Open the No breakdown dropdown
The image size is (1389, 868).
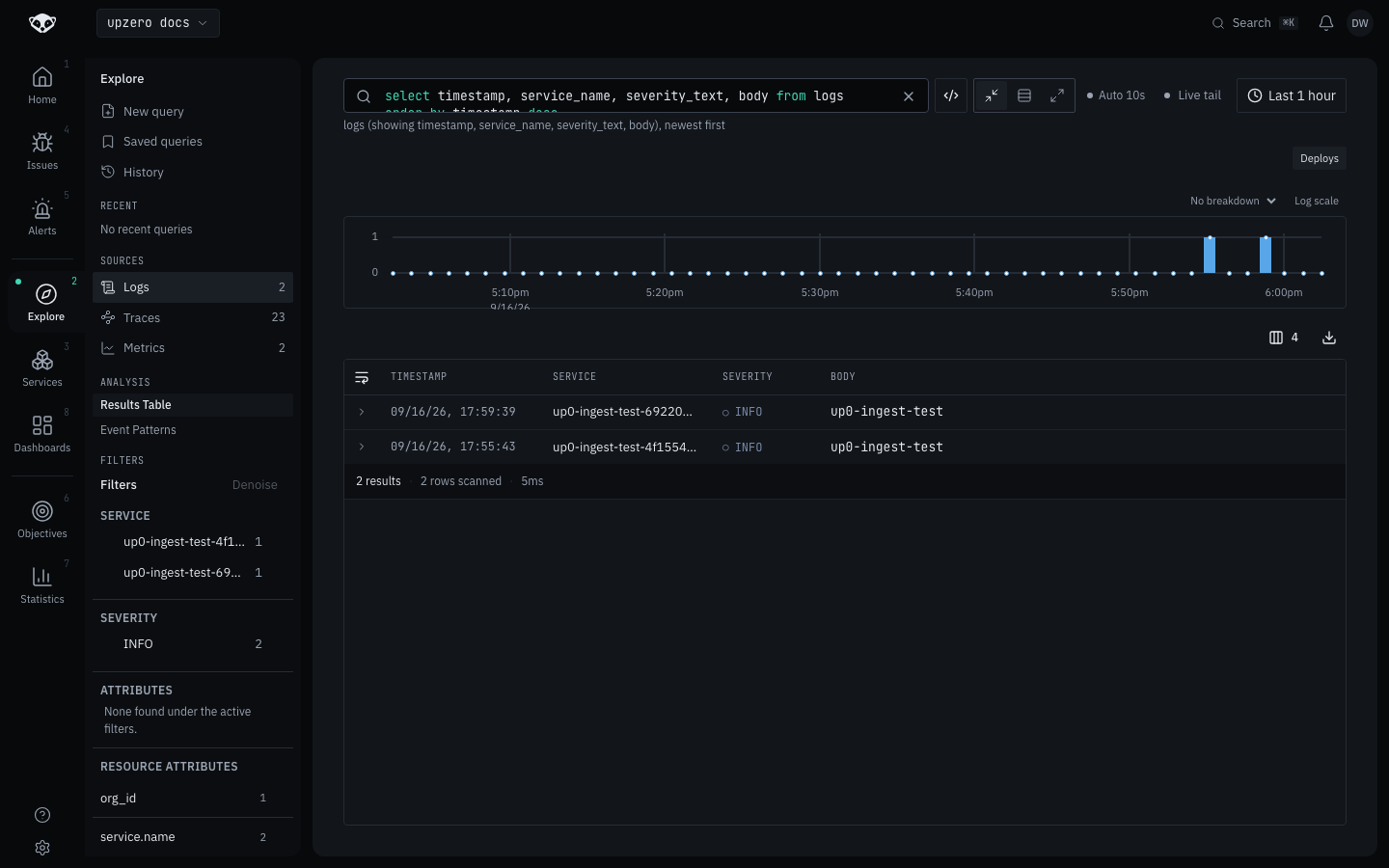pyautogui.click(x=1233, y=201)
